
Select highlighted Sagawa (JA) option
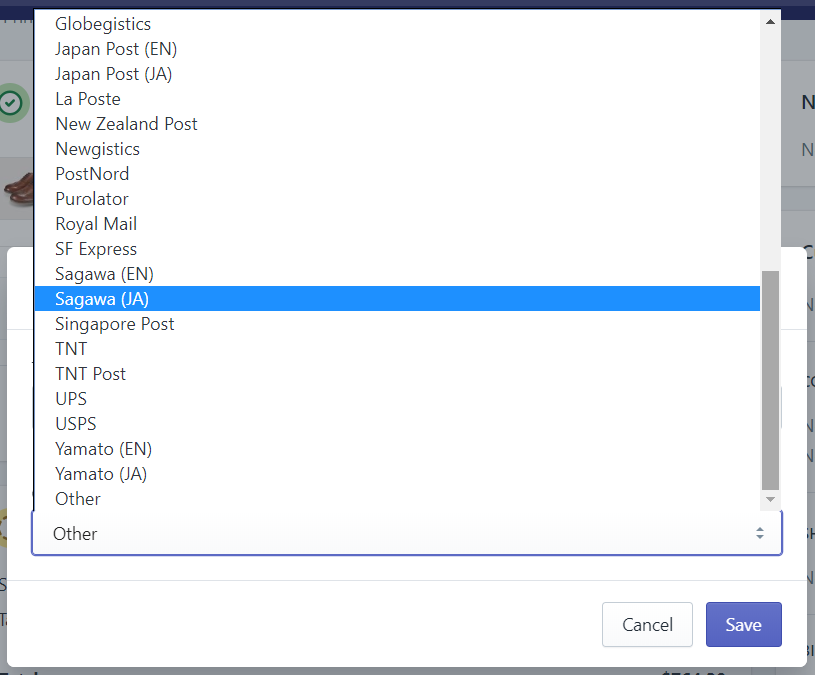click(x=397, y=298)
